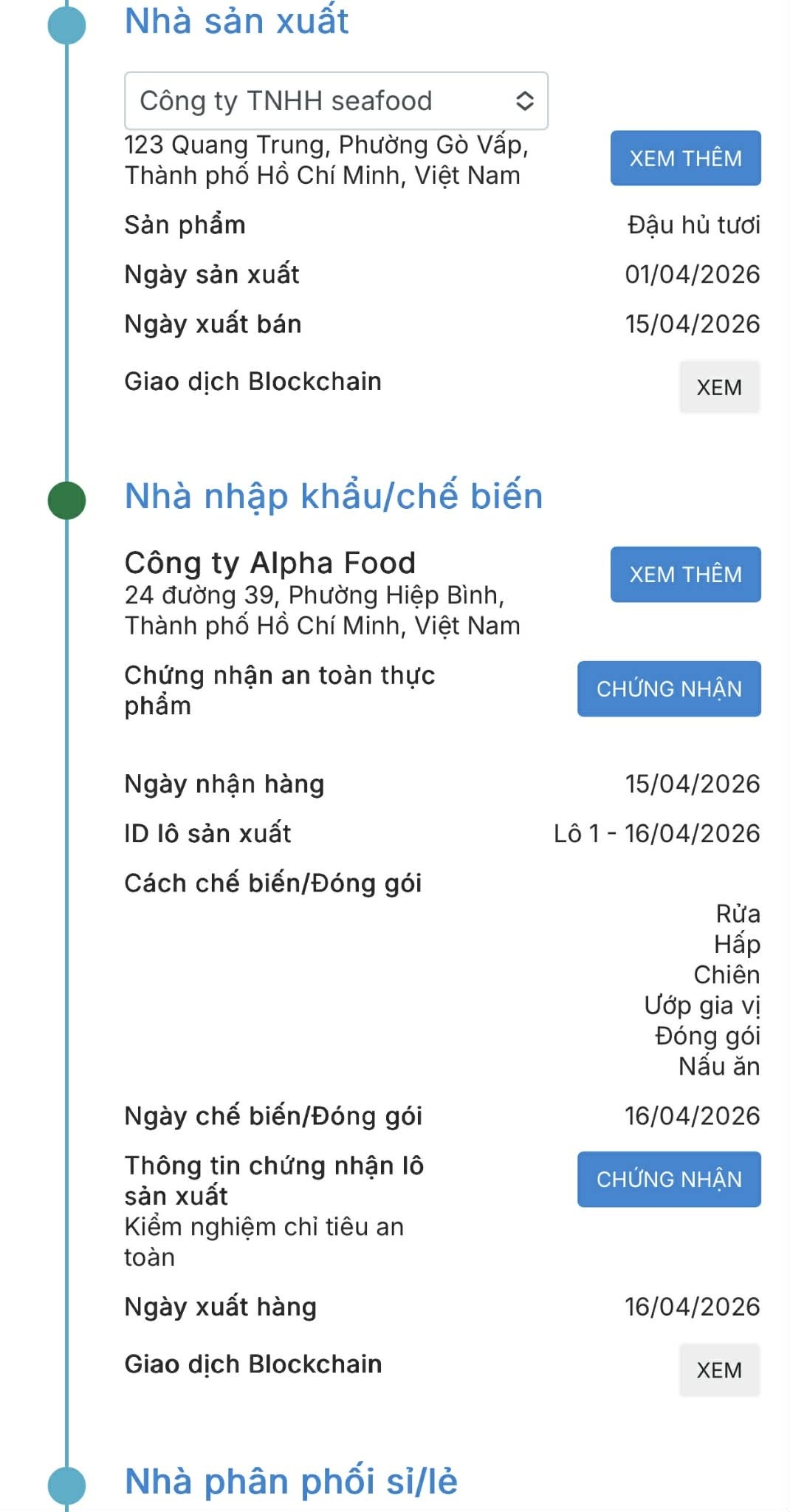Click the blue timeline dot beside Nhà sản xuất

tap(68, 24)
